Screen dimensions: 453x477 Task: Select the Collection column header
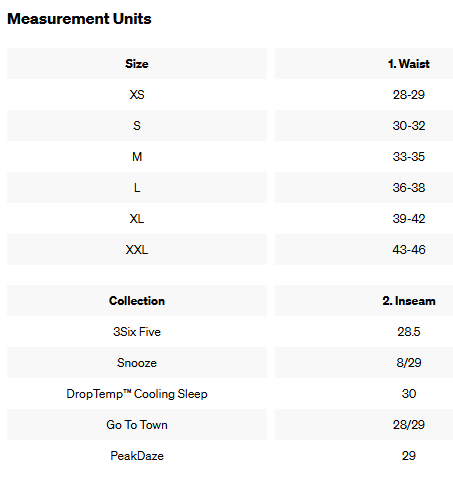click(137, 301)
